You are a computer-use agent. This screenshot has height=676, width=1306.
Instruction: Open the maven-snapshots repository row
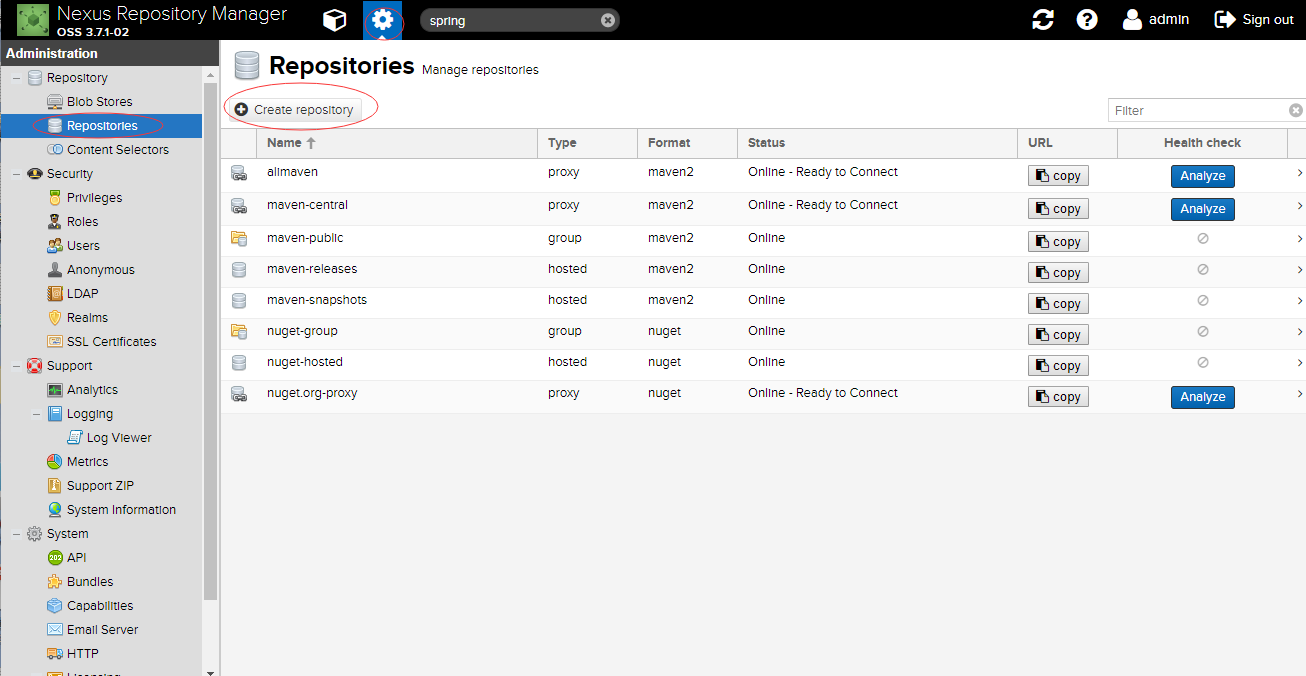tap(763, 303)
